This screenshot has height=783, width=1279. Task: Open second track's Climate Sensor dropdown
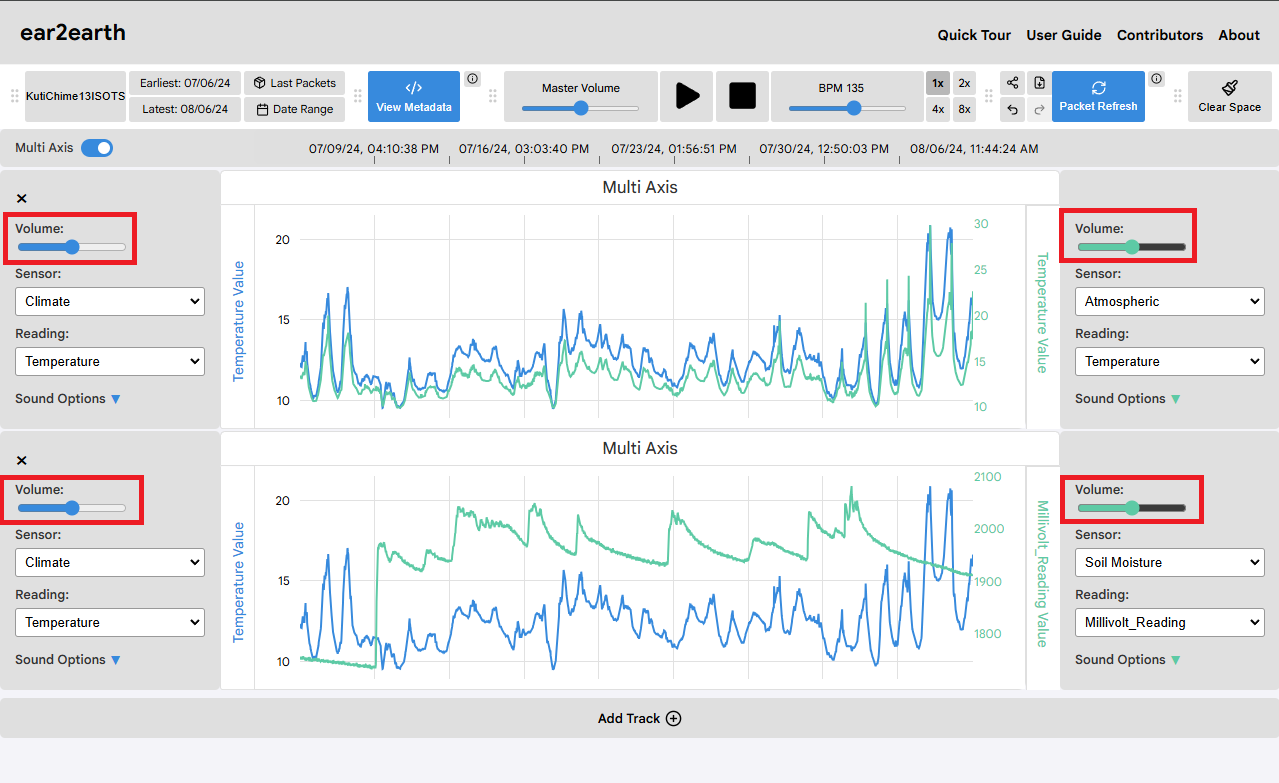coord(110,562)
